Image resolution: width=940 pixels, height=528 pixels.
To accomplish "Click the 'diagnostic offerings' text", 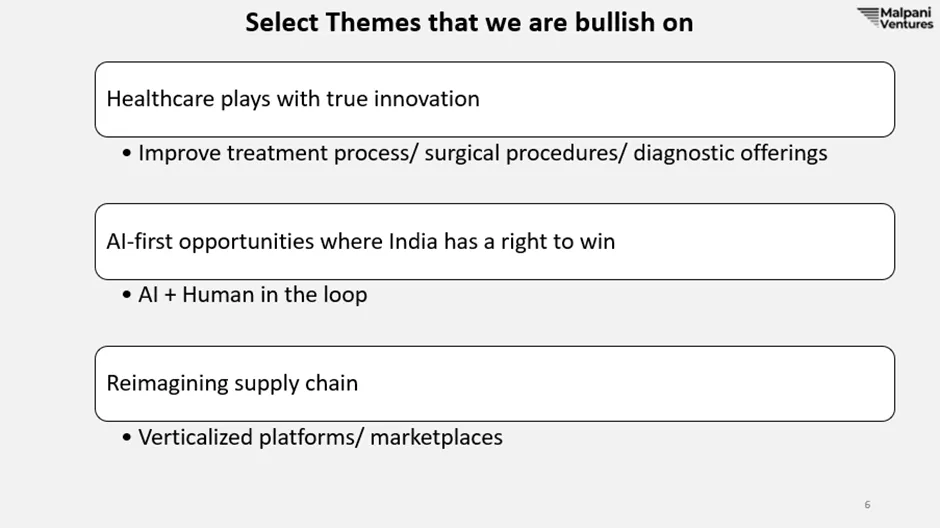I will 730,153.
